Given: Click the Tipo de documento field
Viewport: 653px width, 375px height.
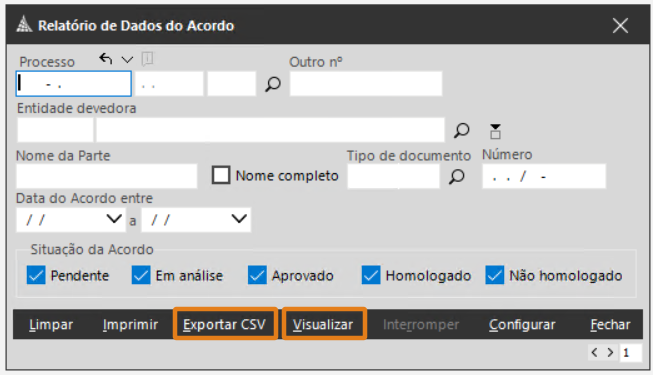Looking at the screenshot, I should tap(394, 176).
